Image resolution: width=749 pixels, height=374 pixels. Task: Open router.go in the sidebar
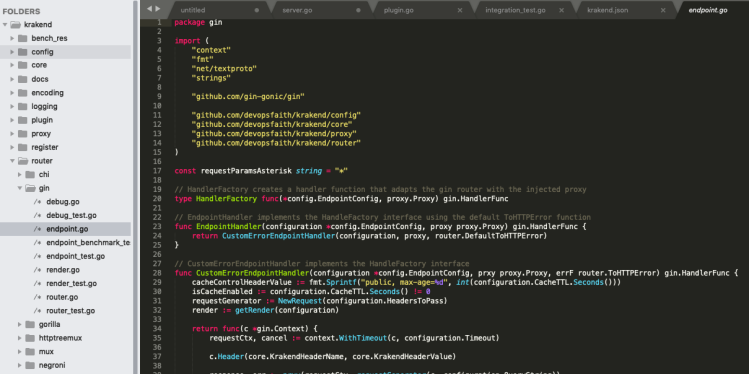pos(62,297)
